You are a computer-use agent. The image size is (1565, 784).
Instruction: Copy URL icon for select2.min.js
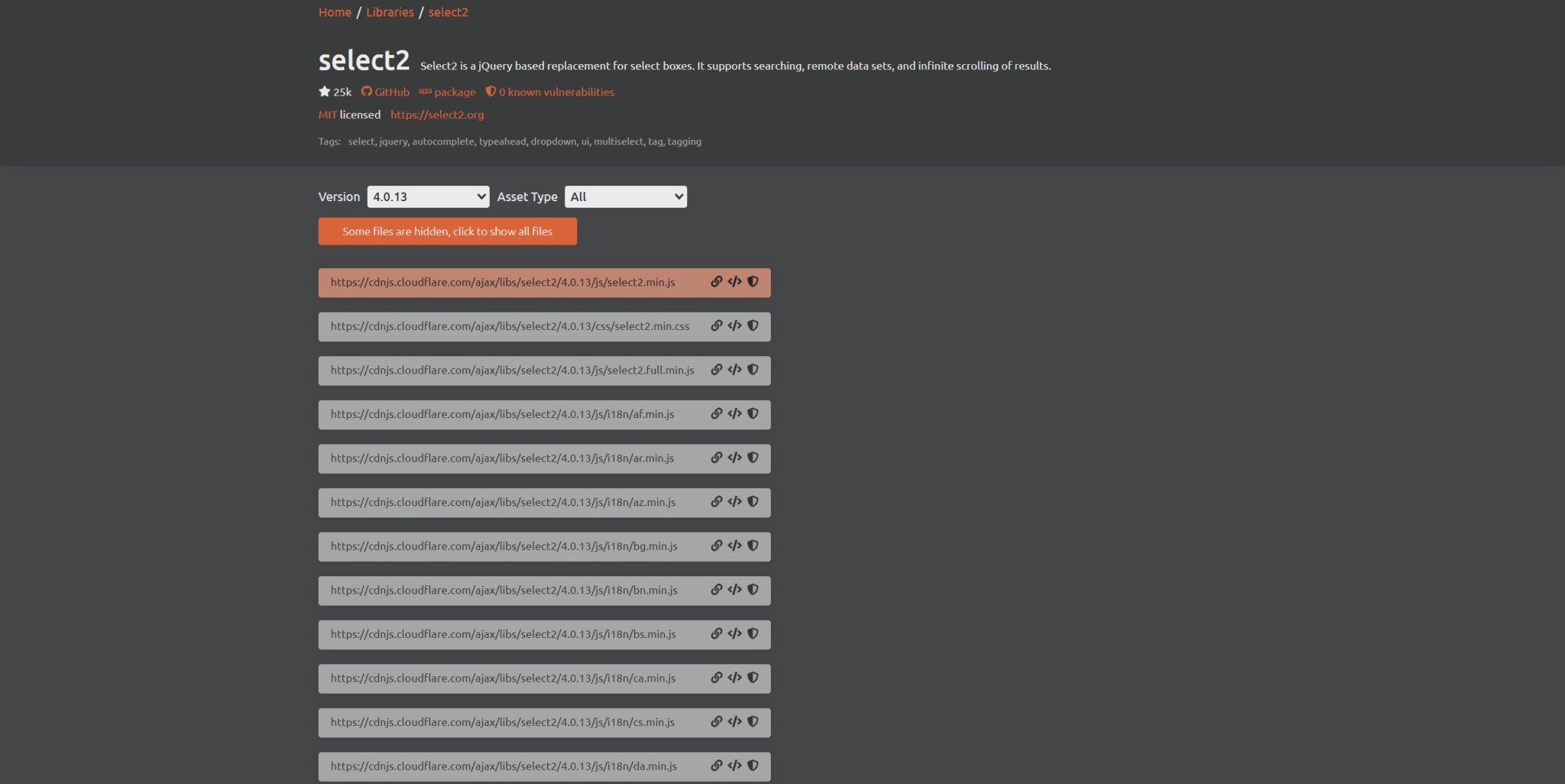pyautogui.click(x=716, y=282)
